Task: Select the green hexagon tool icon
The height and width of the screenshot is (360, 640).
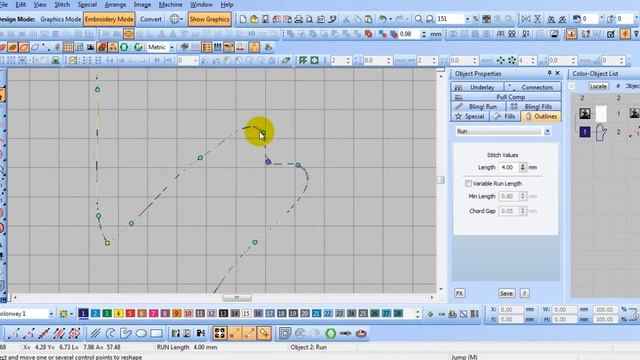Action: click(x=331, y=333)
